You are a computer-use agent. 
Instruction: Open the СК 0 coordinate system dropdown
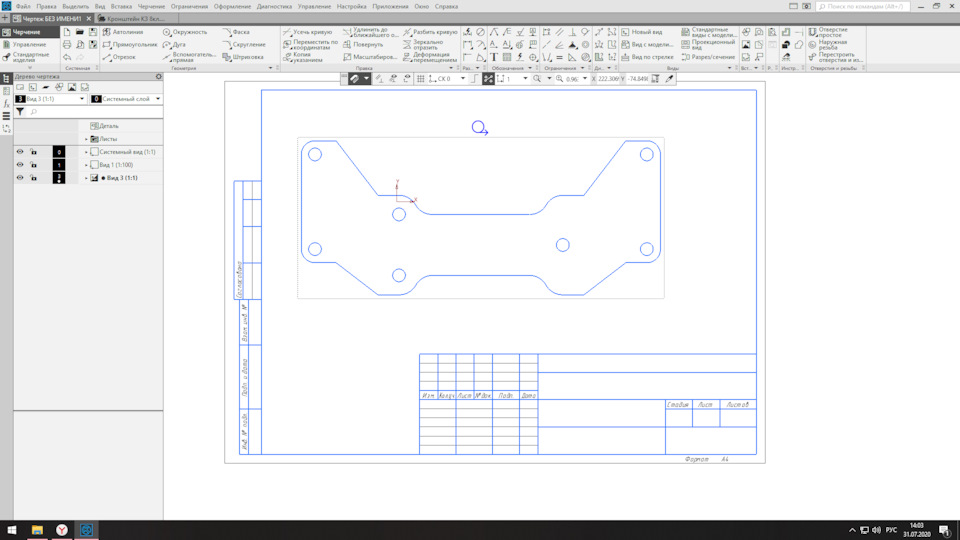pos(462,79)
